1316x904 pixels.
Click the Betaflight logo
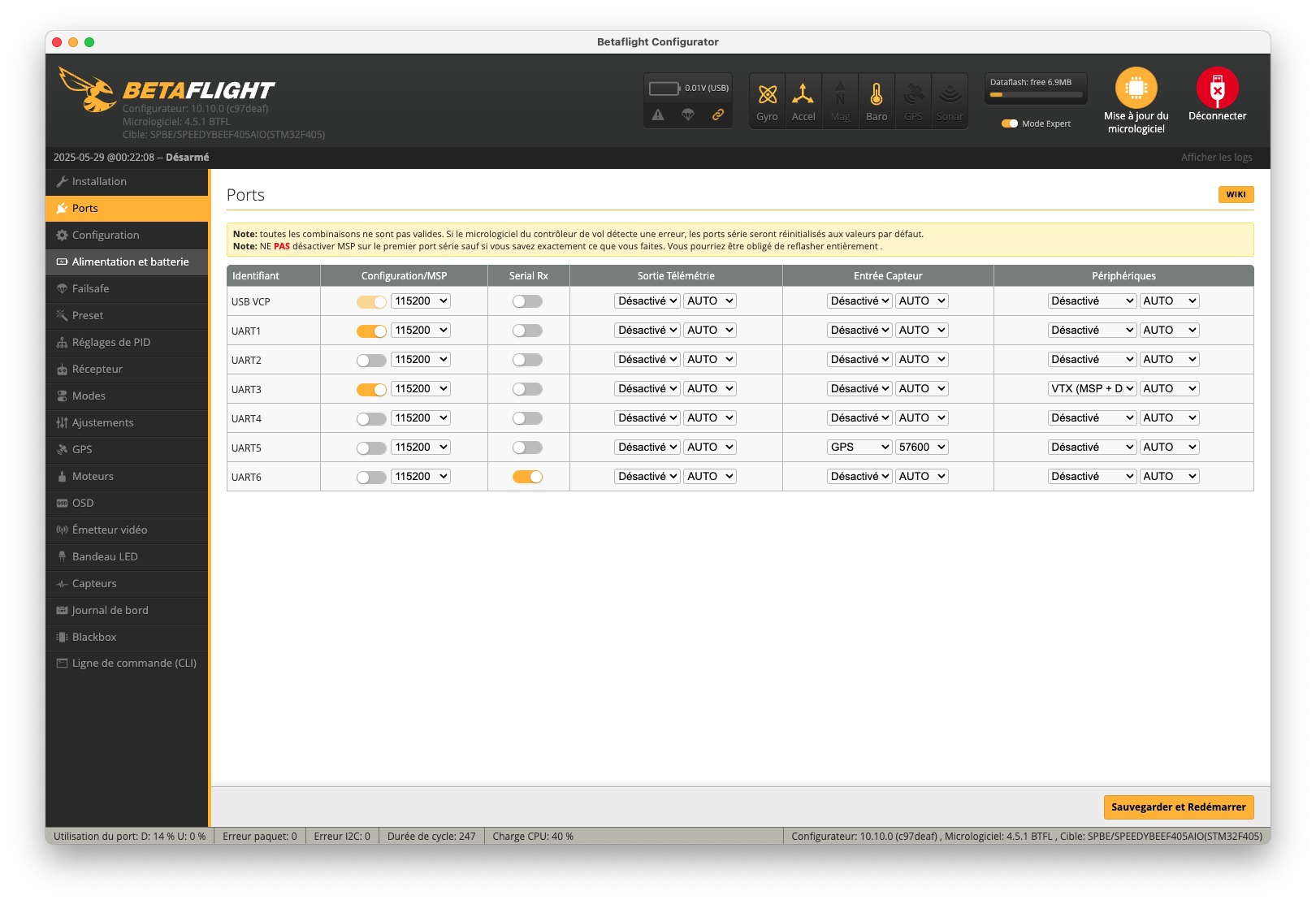pyautogui.click(x=166, y=89)
